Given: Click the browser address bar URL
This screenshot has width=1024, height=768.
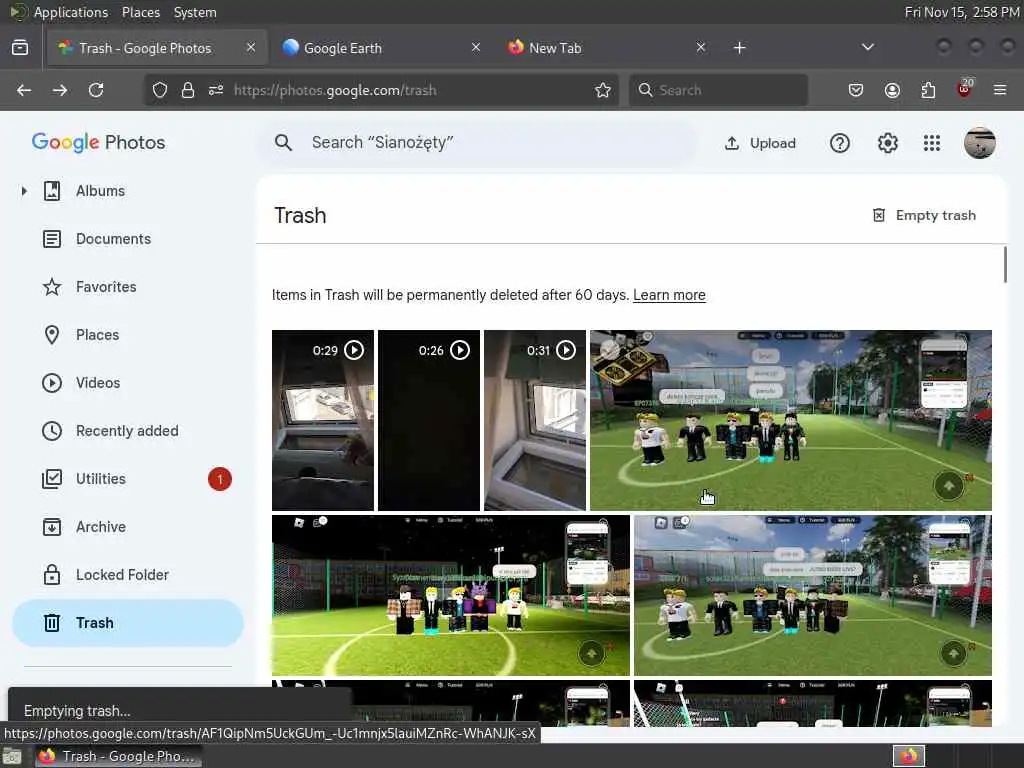Looking at the screenshot, I should pos(335,90).
